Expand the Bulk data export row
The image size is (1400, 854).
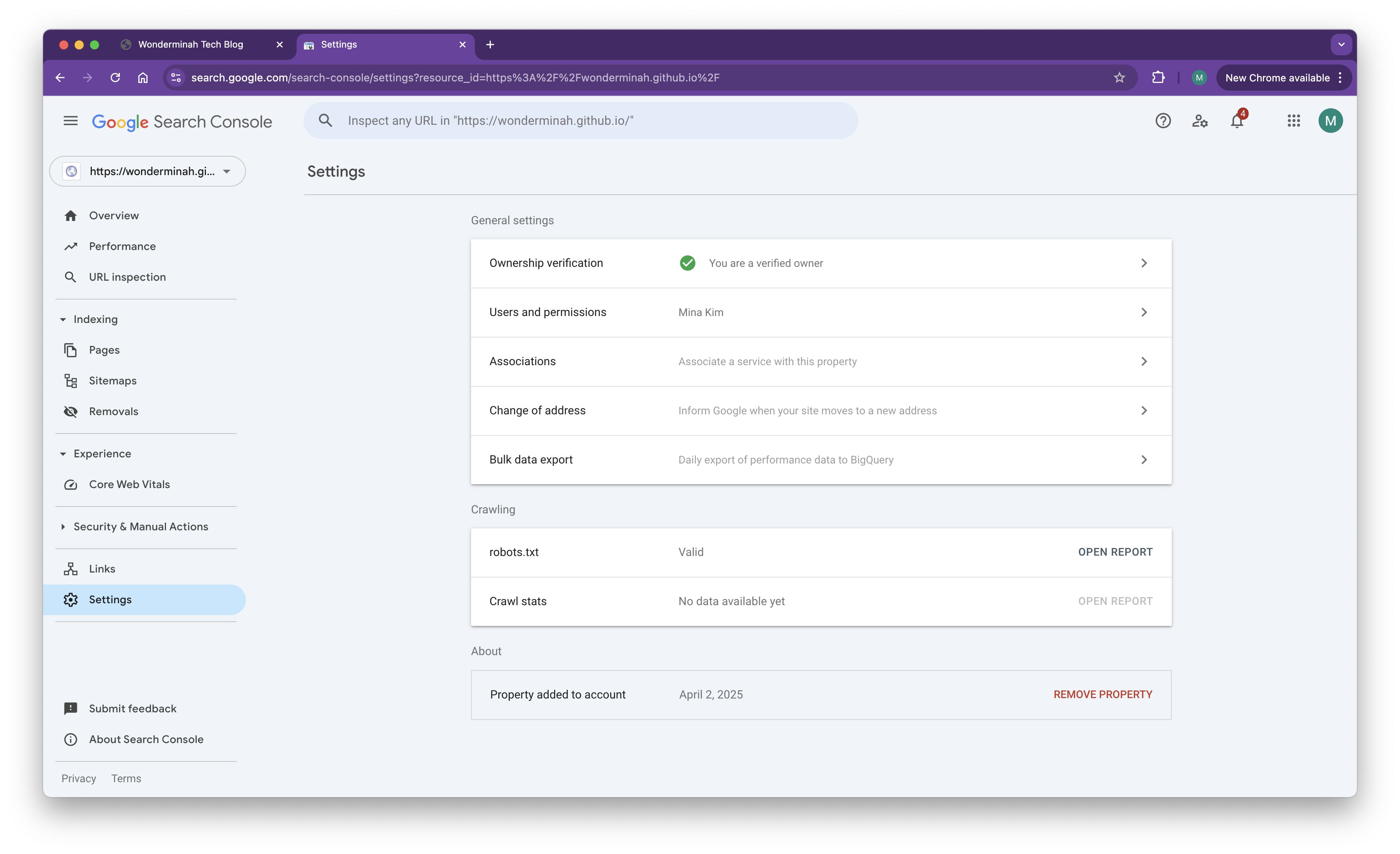pos(821,459)
